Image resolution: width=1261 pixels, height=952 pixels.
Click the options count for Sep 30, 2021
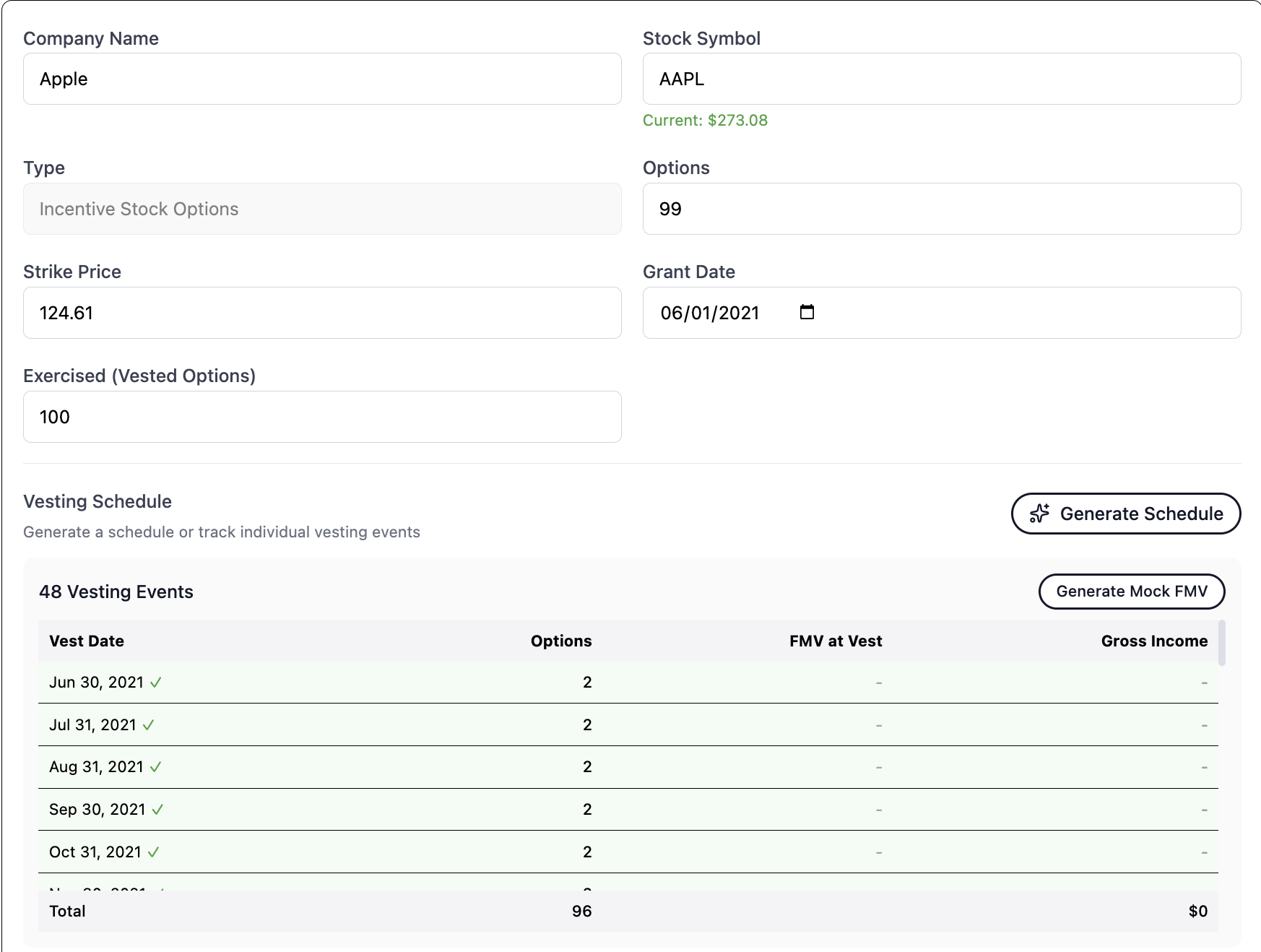coord(587,810)
